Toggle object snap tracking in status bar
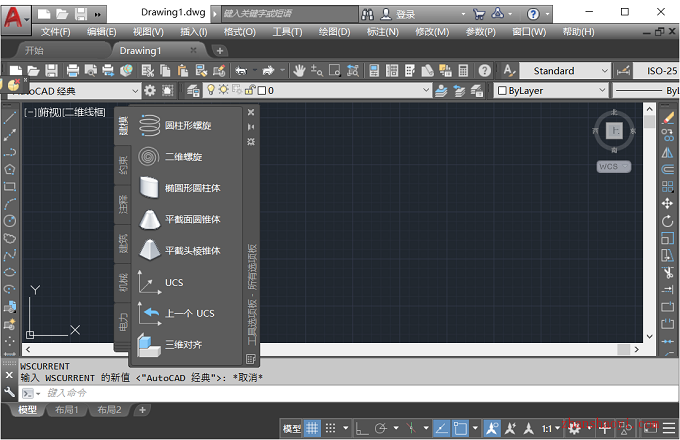Screen dimensions: 680x440 441,429
